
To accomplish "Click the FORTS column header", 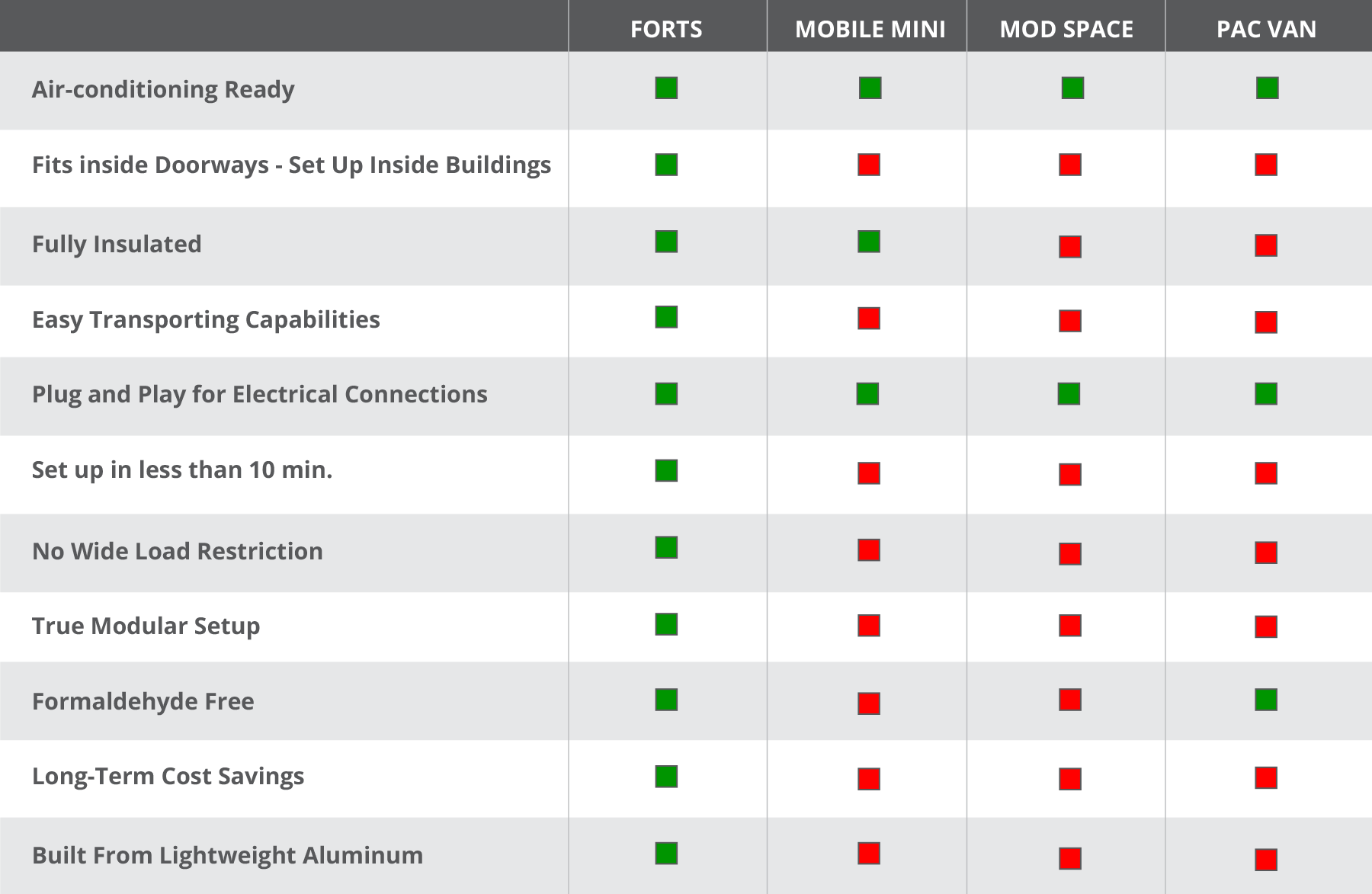I will click(666, 29).
